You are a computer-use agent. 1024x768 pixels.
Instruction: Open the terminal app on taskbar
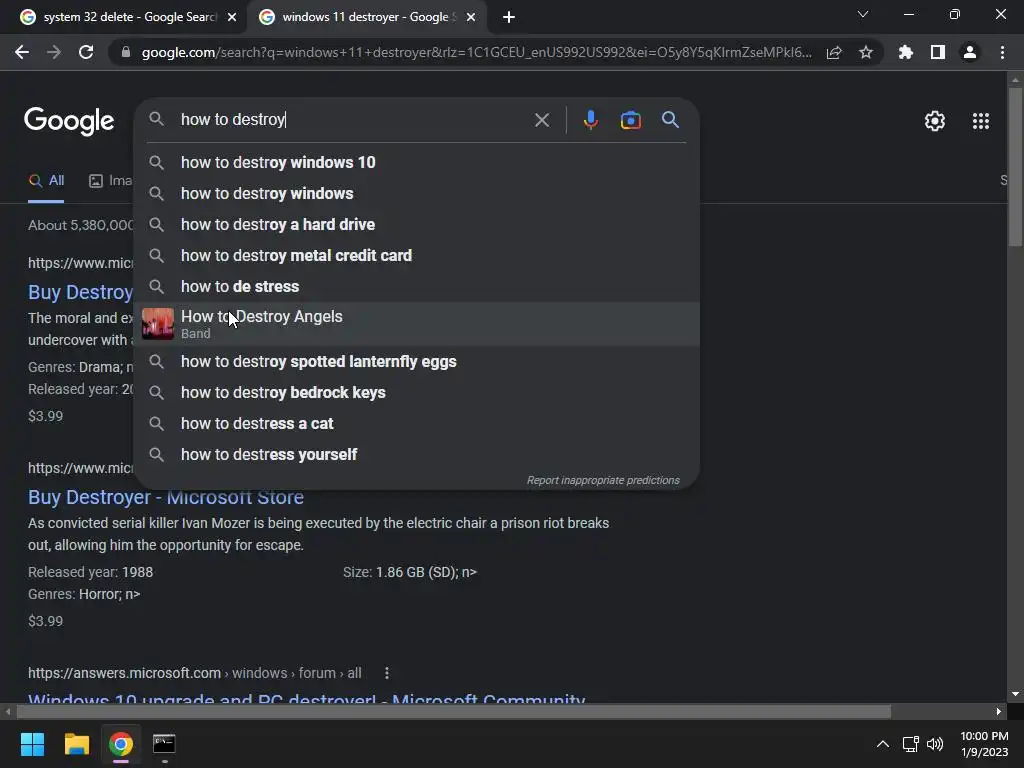click(164, 744)
